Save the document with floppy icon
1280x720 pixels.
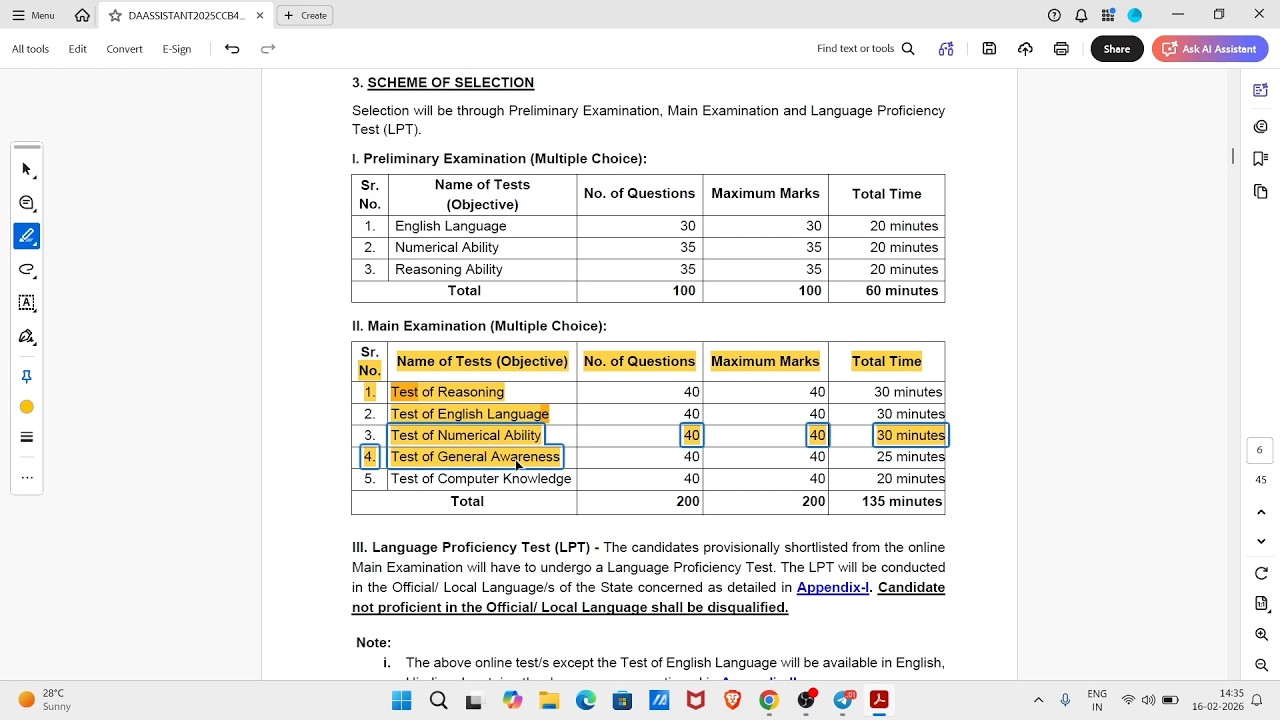[989, 49]
